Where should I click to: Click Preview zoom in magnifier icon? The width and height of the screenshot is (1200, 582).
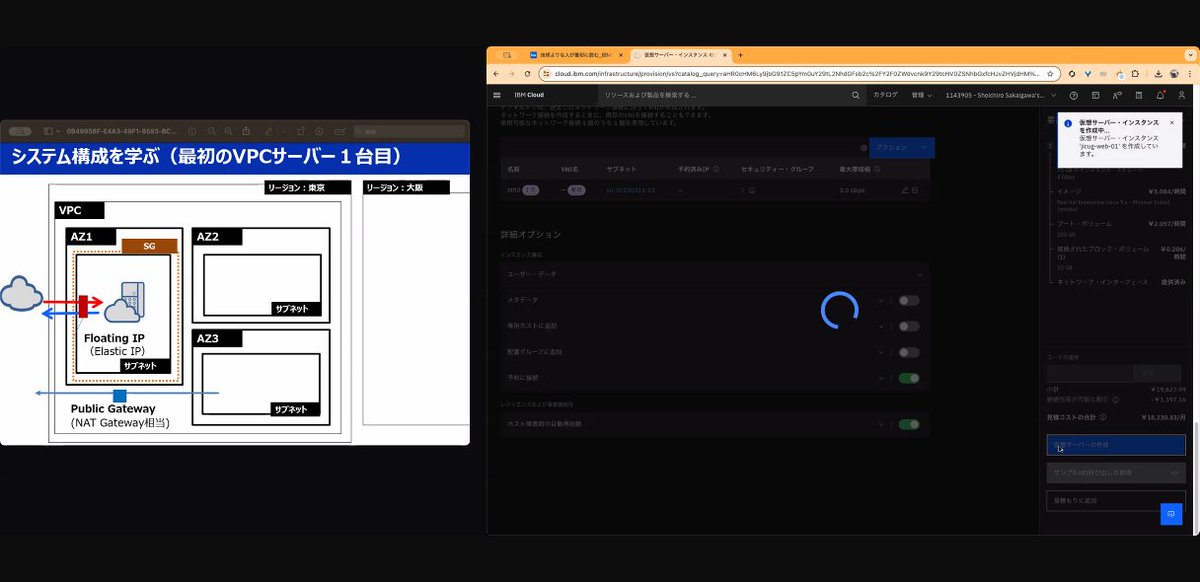(x=228, y=131)
